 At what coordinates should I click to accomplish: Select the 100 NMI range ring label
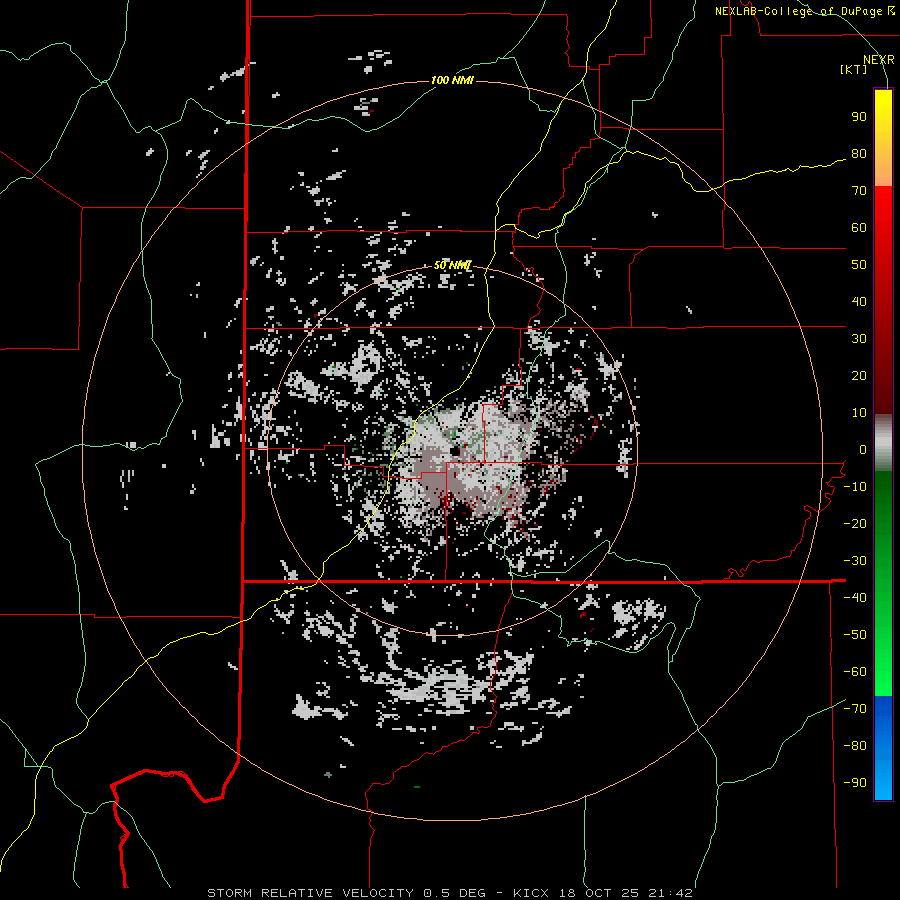452,80
